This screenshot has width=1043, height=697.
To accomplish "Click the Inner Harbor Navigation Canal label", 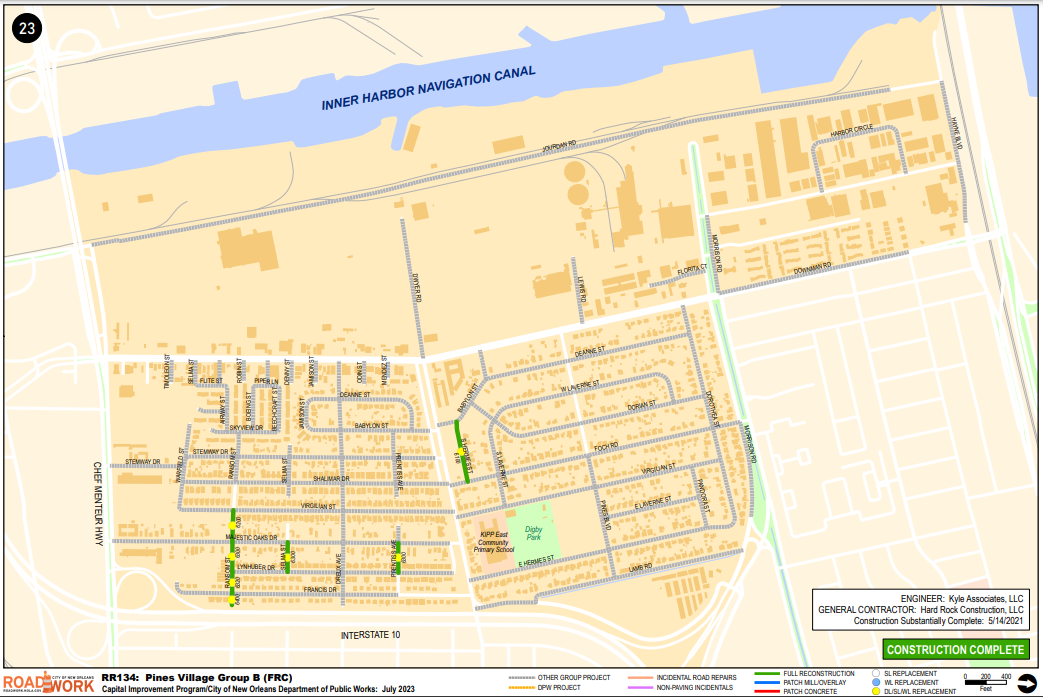I will click(x=428, y=88).
